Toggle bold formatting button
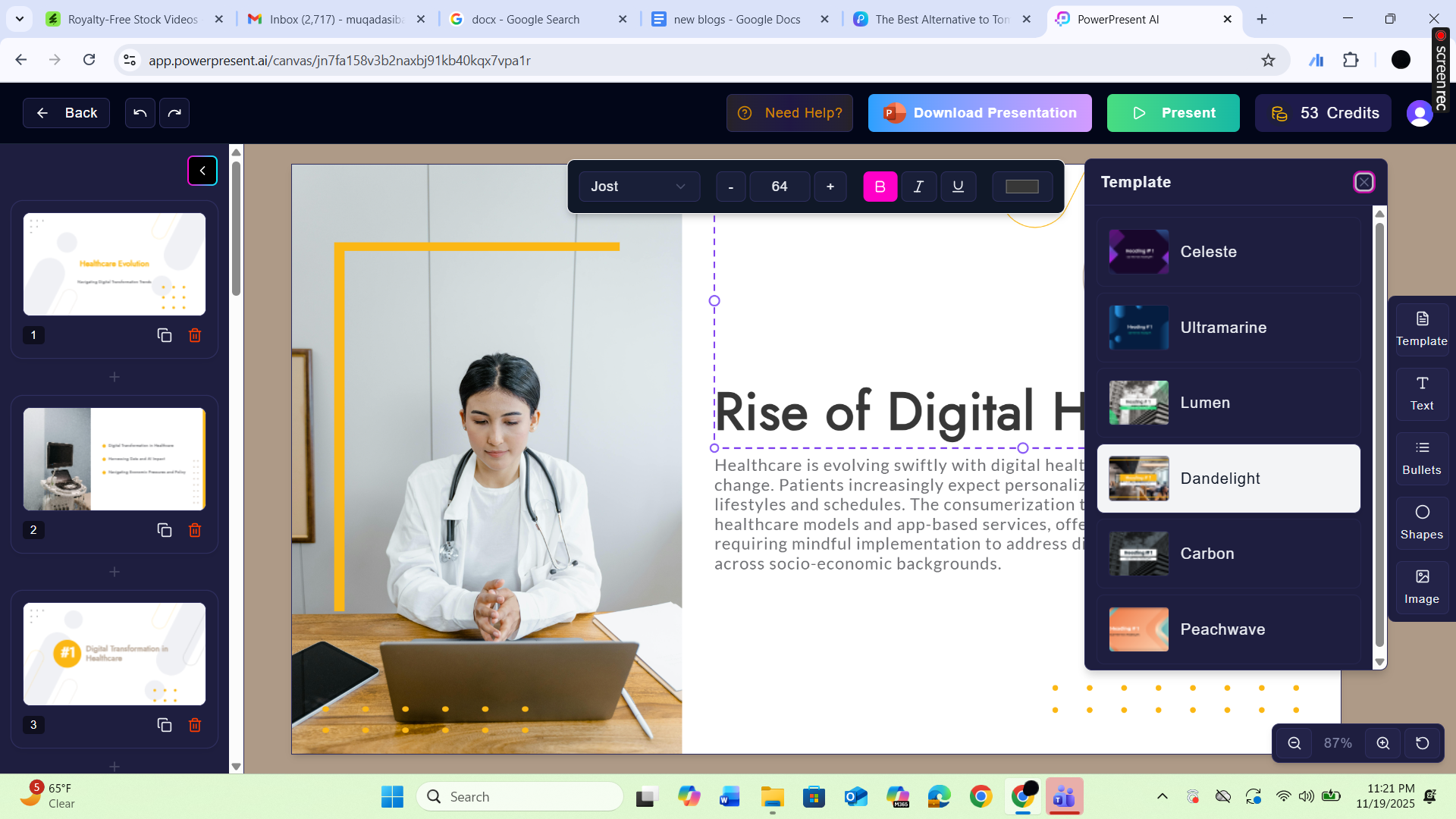The height and width of the screenshot is (819, 1456). click(x=880, y=187)
